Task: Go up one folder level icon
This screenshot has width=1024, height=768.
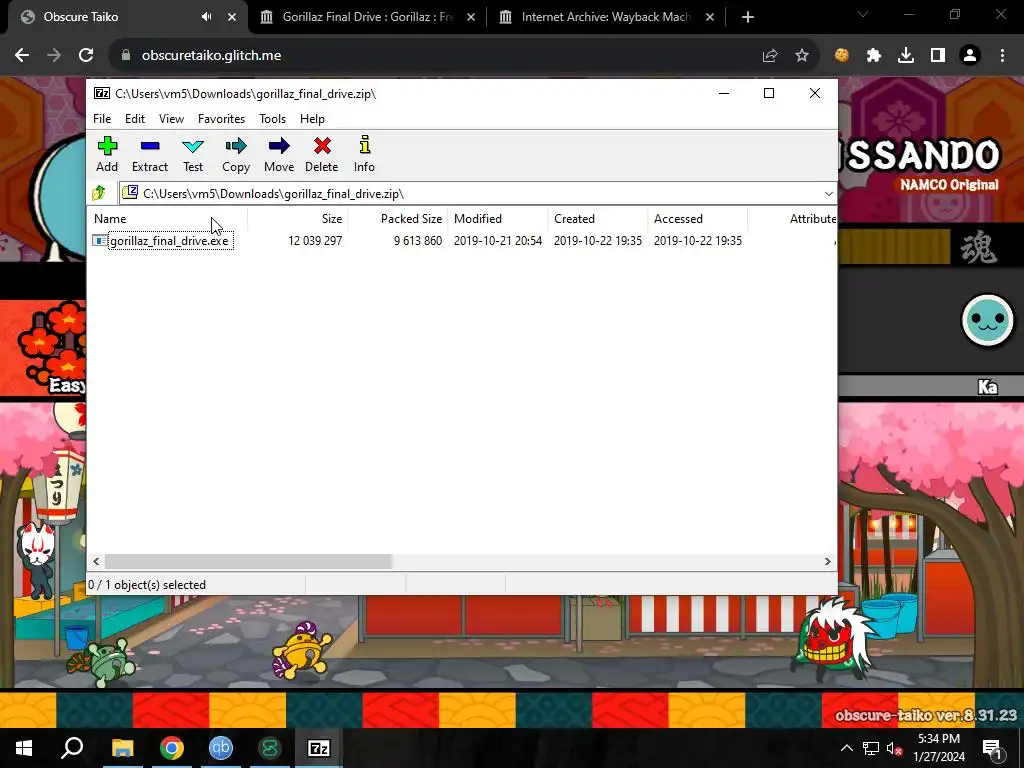Action: click(99, 193)
